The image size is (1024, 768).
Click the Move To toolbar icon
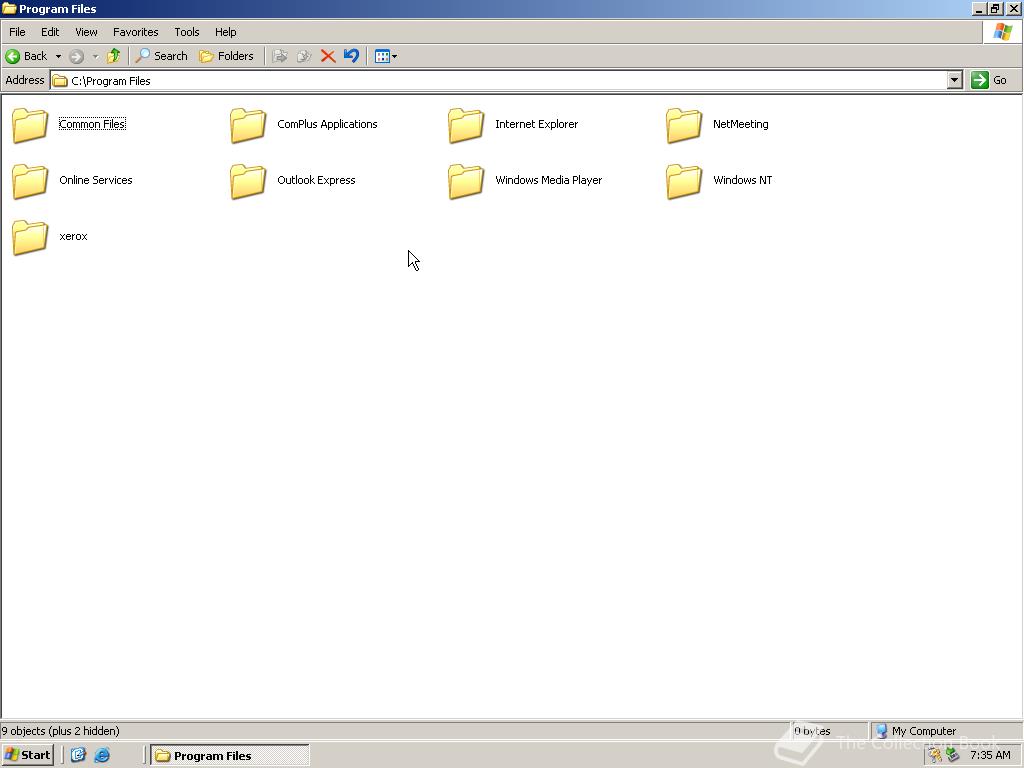point(280,56)
